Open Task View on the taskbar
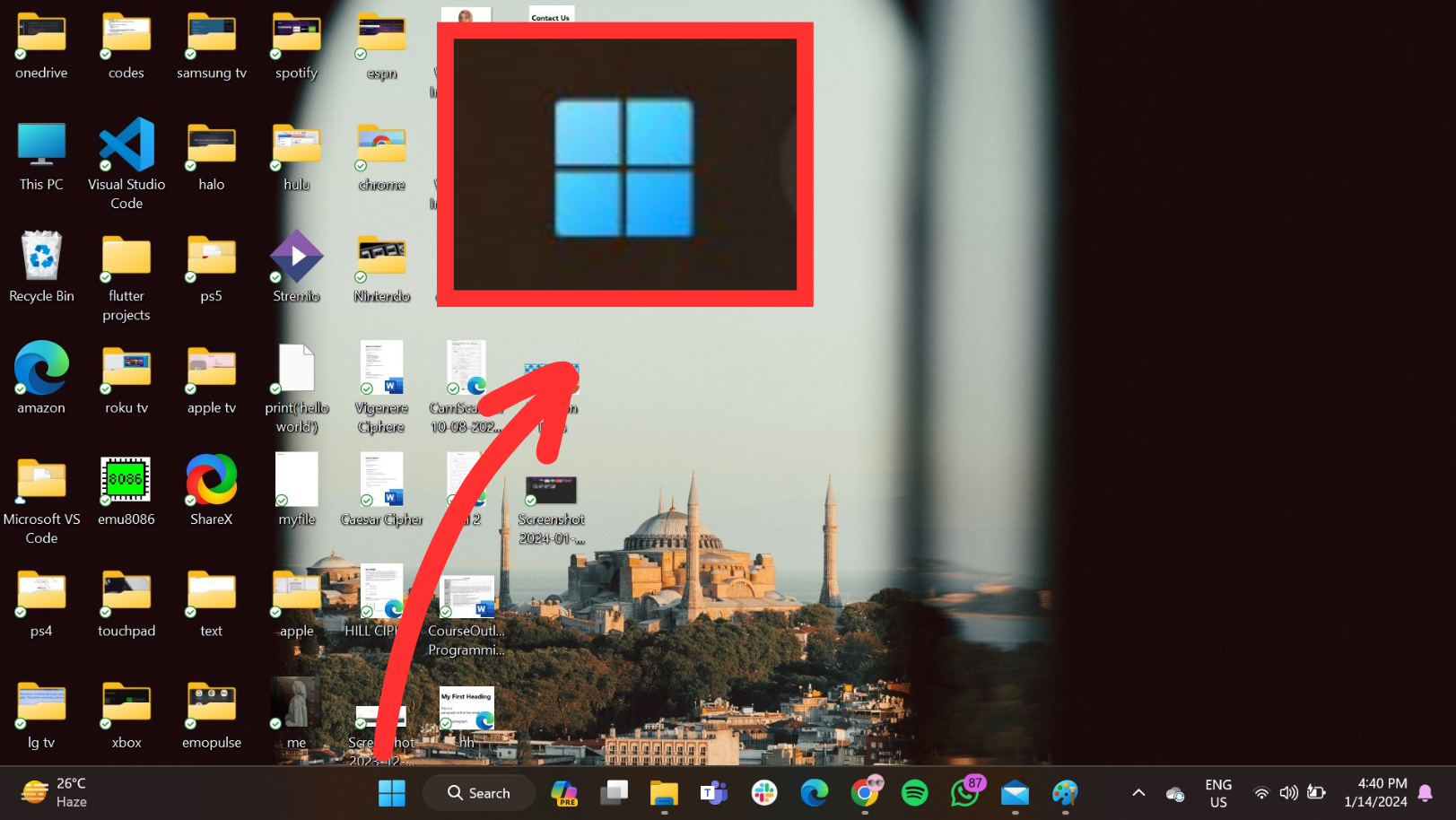 615,793
